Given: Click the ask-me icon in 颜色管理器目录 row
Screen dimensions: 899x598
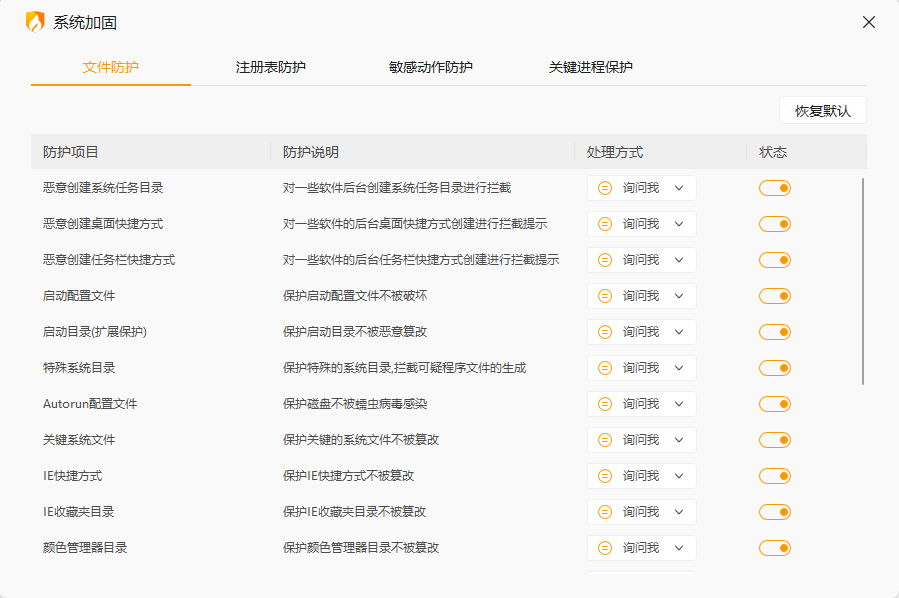Looking at the screenshot, I should click(605, 548).
